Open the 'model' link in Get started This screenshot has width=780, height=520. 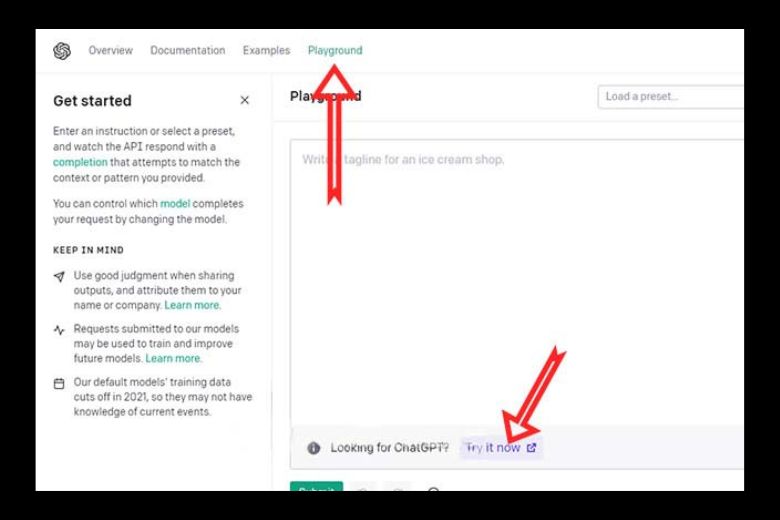click(x=174, y=204)
